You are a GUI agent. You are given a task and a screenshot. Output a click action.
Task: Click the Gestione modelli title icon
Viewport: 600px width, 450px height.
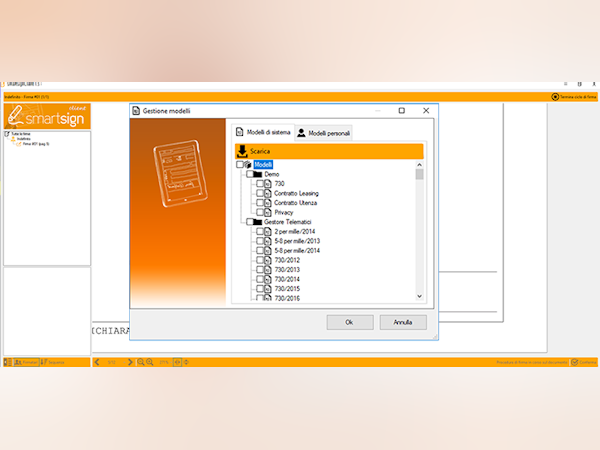(x=136, y=111)
